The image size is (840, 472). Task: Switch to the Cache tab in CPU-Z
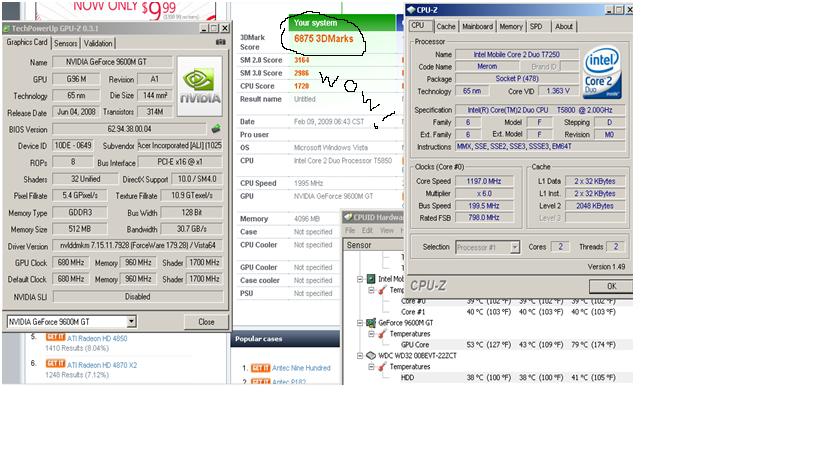[446, 26]
